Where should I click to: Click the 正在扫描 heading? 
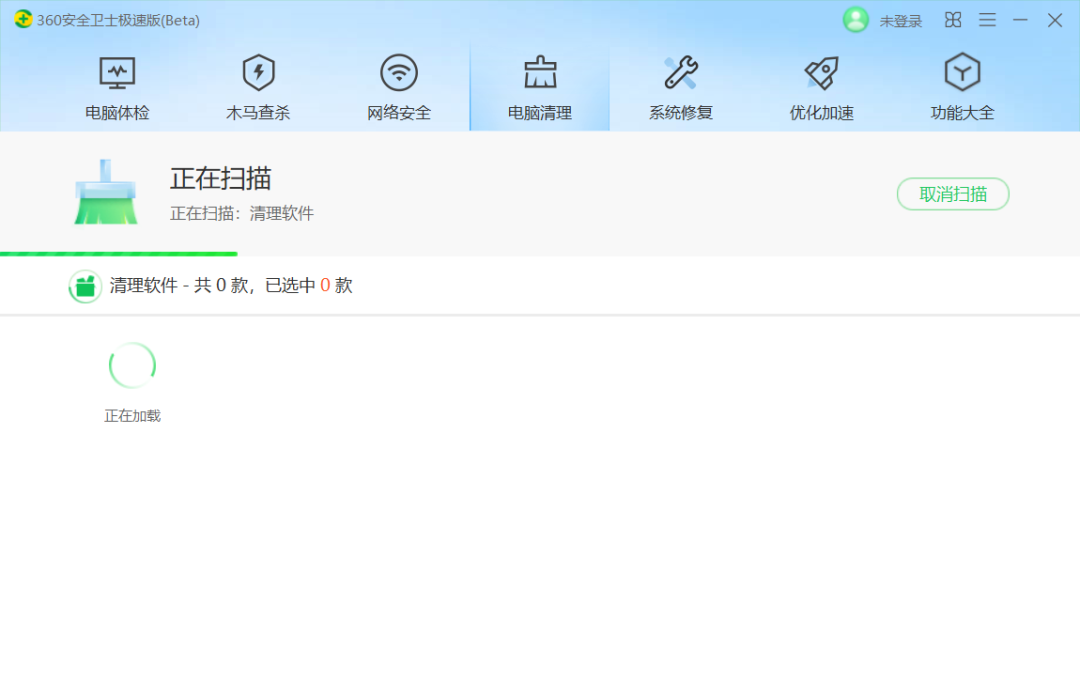coord(220,178)
